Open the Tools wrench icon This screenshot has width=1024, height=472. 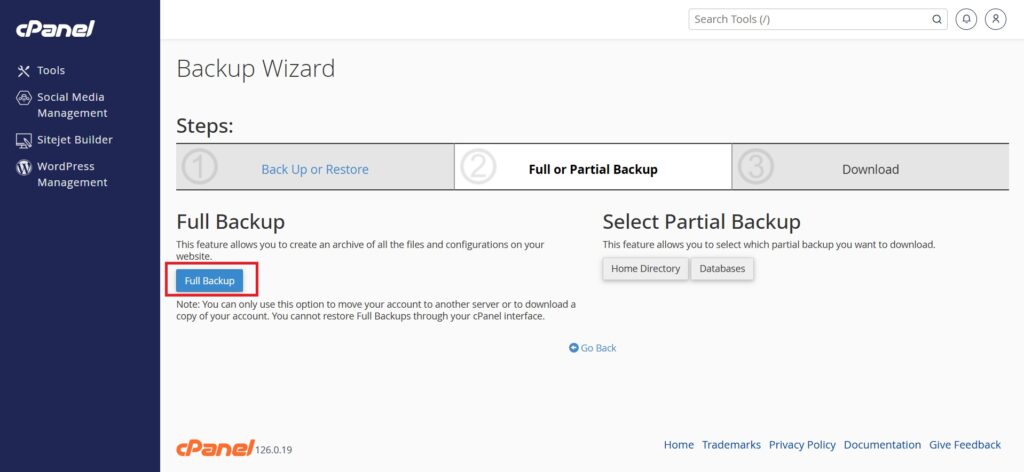[24, 71]
